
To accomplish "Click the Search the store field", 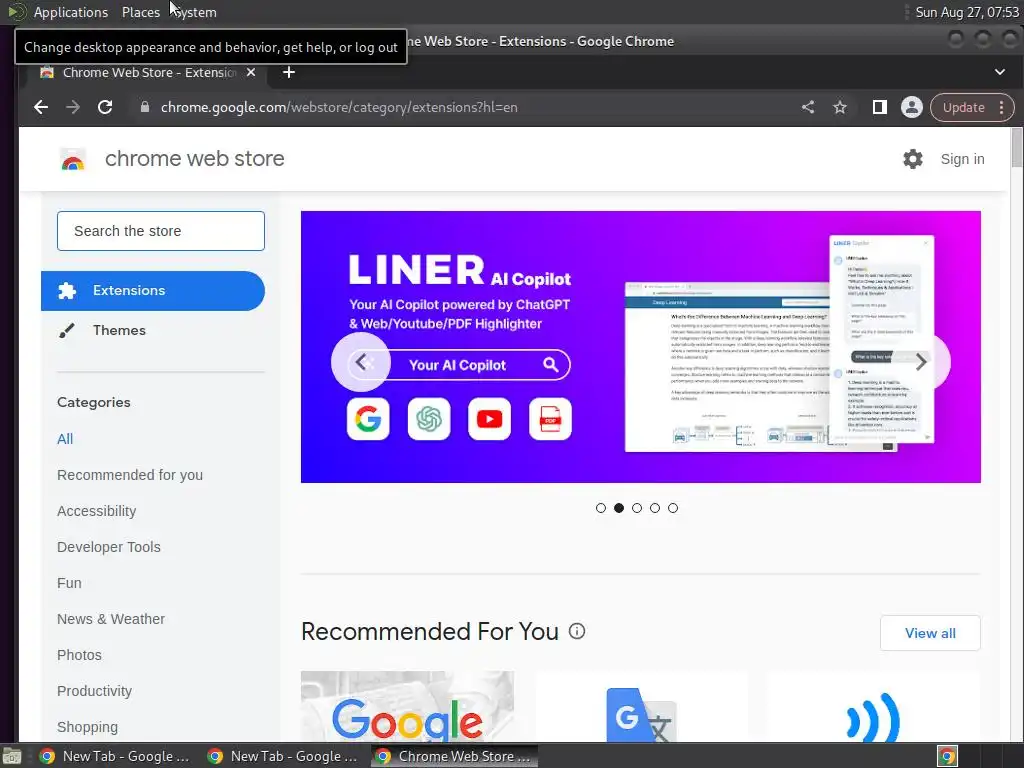I will [x=161, y=231].
